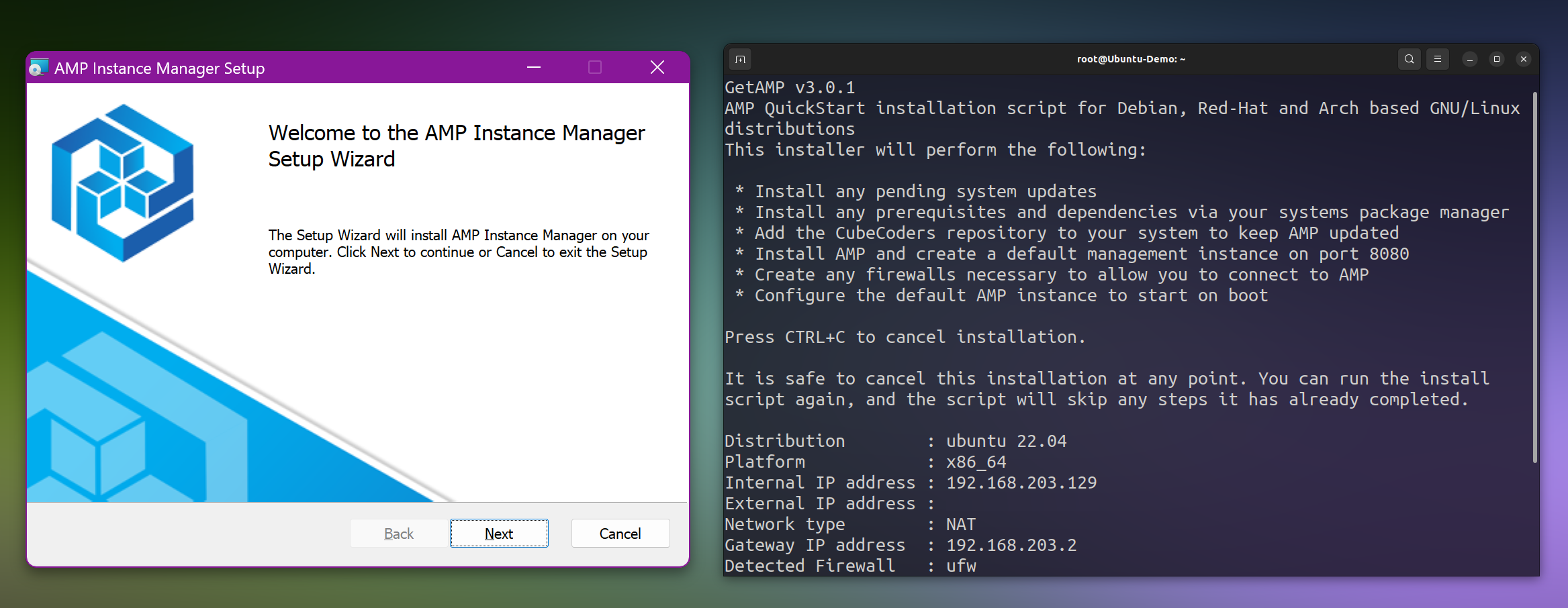1568x608 pixels.
Task: Close the terminal window
Action: coord(1523,59)
